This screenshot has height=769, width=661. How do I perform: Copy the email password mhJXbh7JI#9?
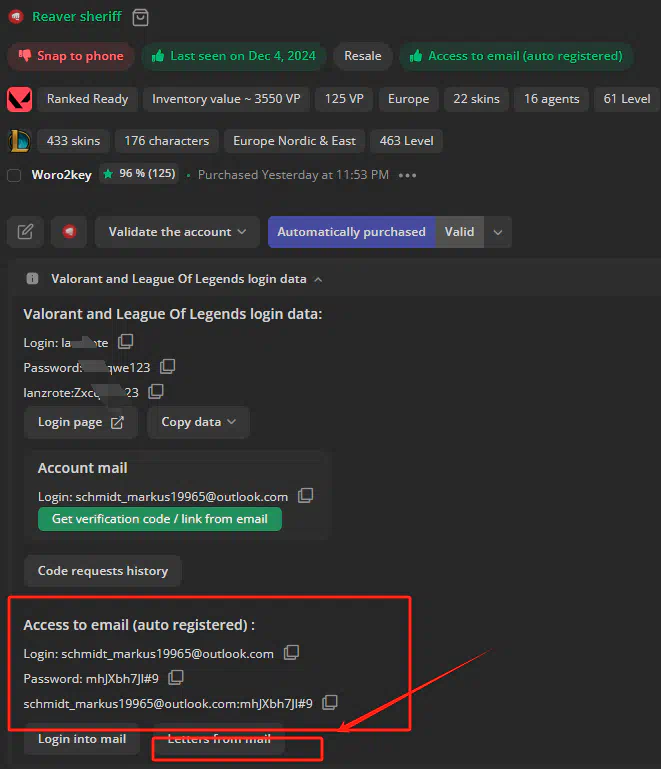176,677
